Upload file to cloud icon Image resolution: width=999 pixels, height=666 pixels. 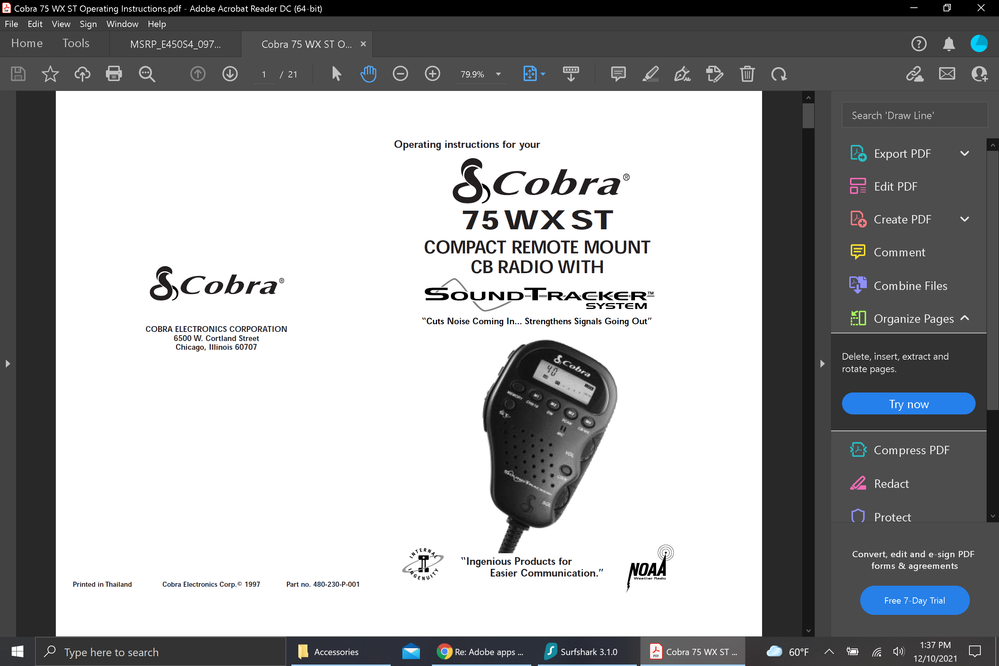(82, 74)
